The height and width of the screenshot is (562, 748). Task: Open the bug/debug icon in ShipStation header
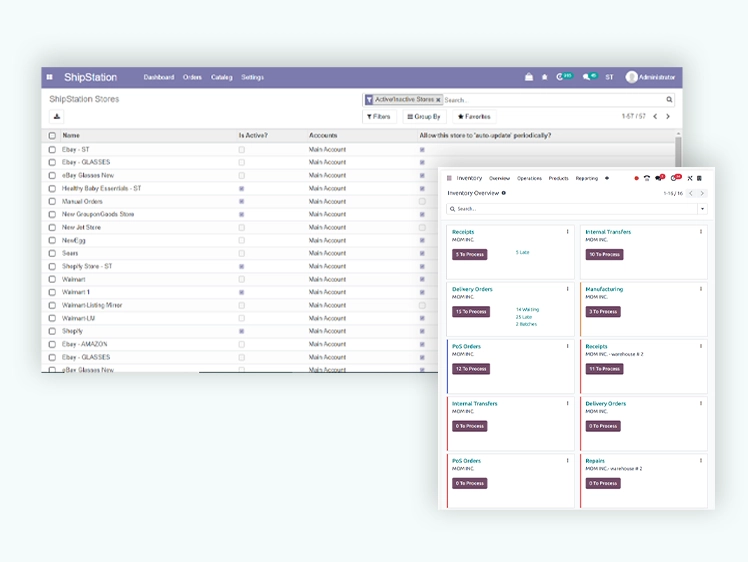pos(544,77)
